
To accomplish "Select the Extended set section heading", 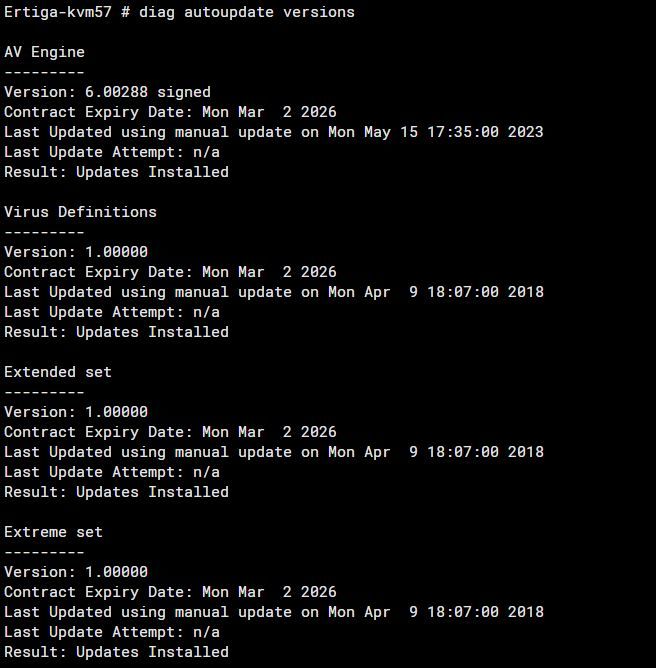I will pos(58,372).
